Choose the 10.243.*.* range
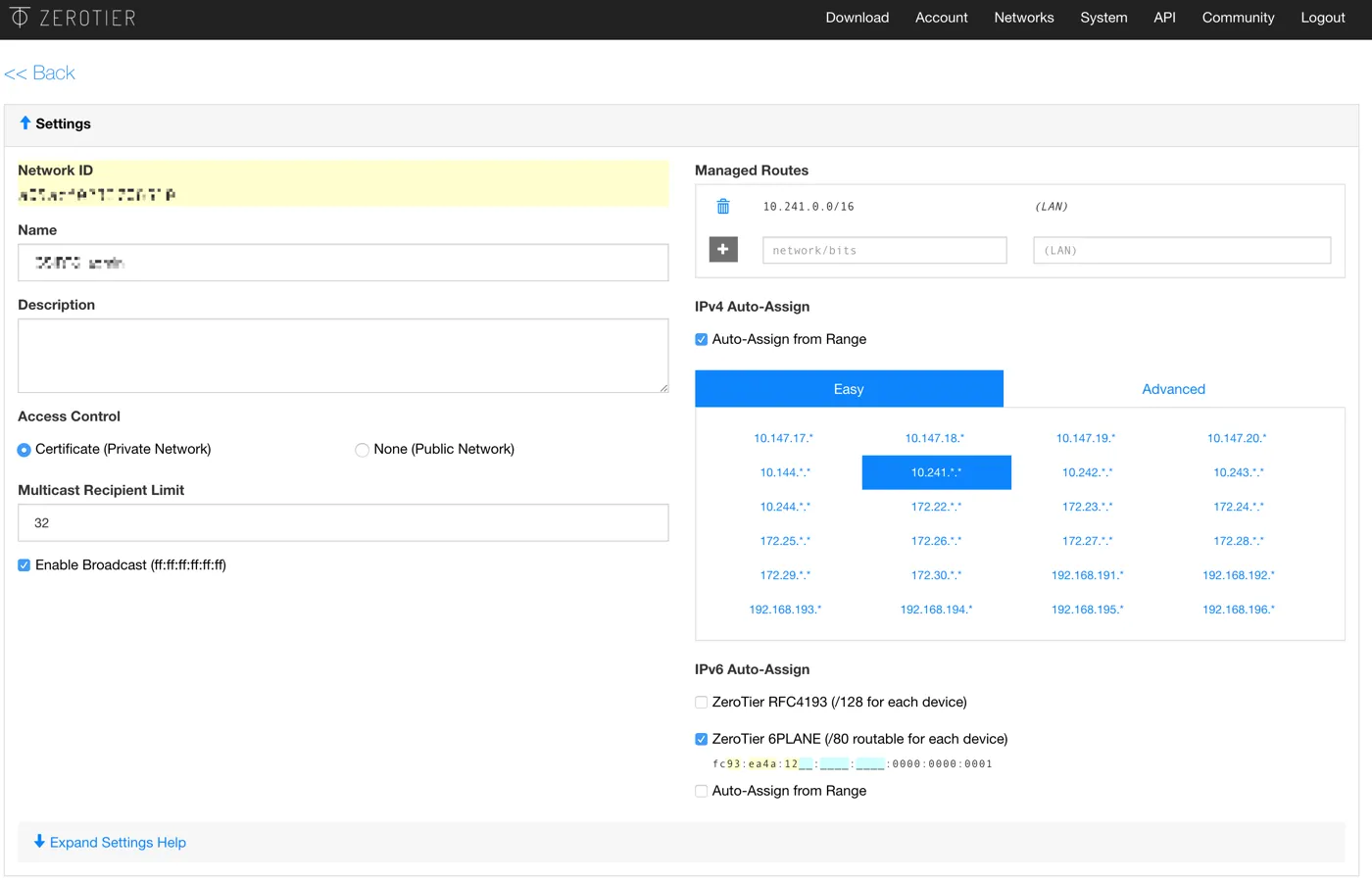 [1239, 472]
